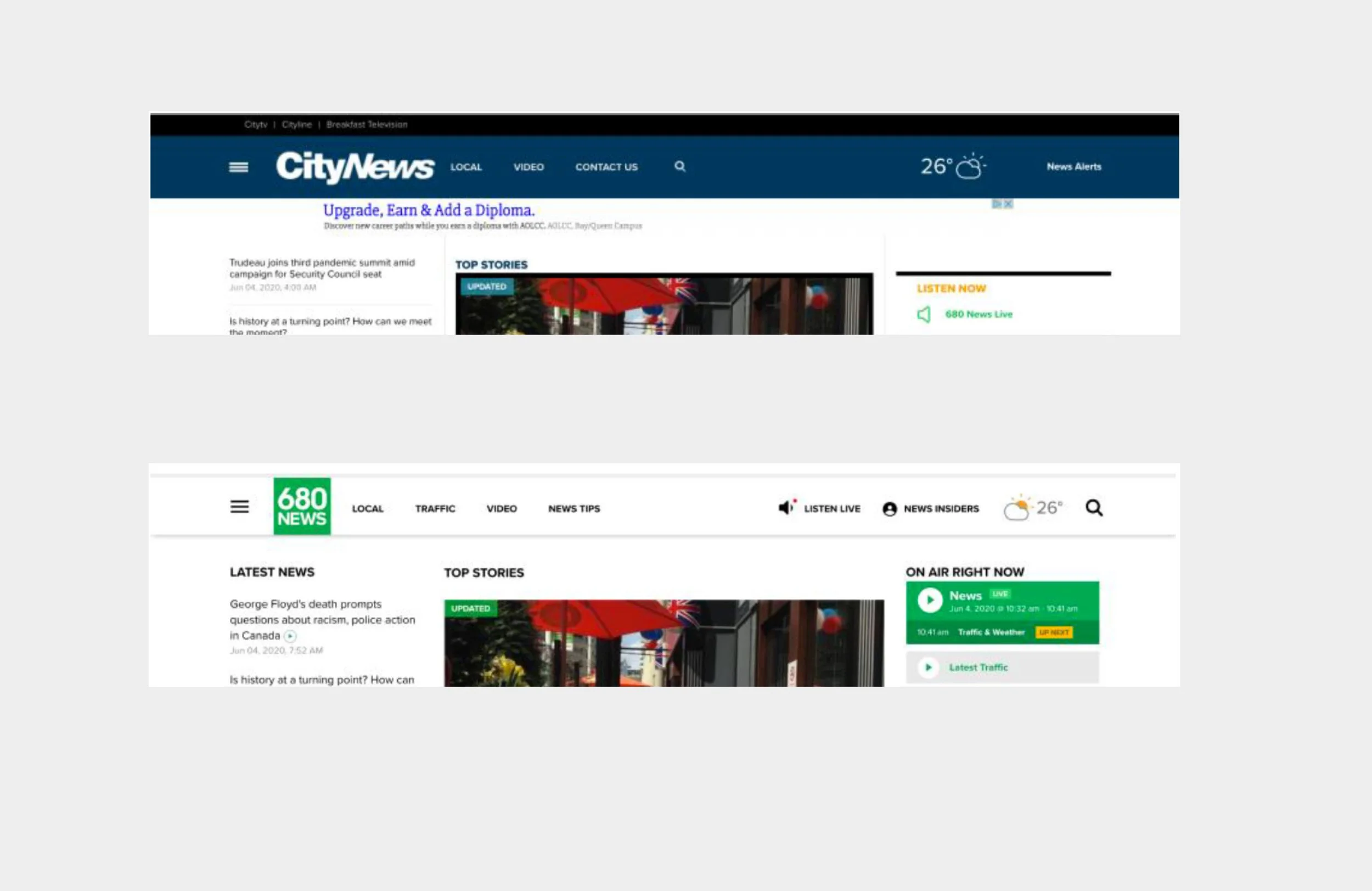Play Latest Traffic audio

pyautogui.click(x=928, y=667)
